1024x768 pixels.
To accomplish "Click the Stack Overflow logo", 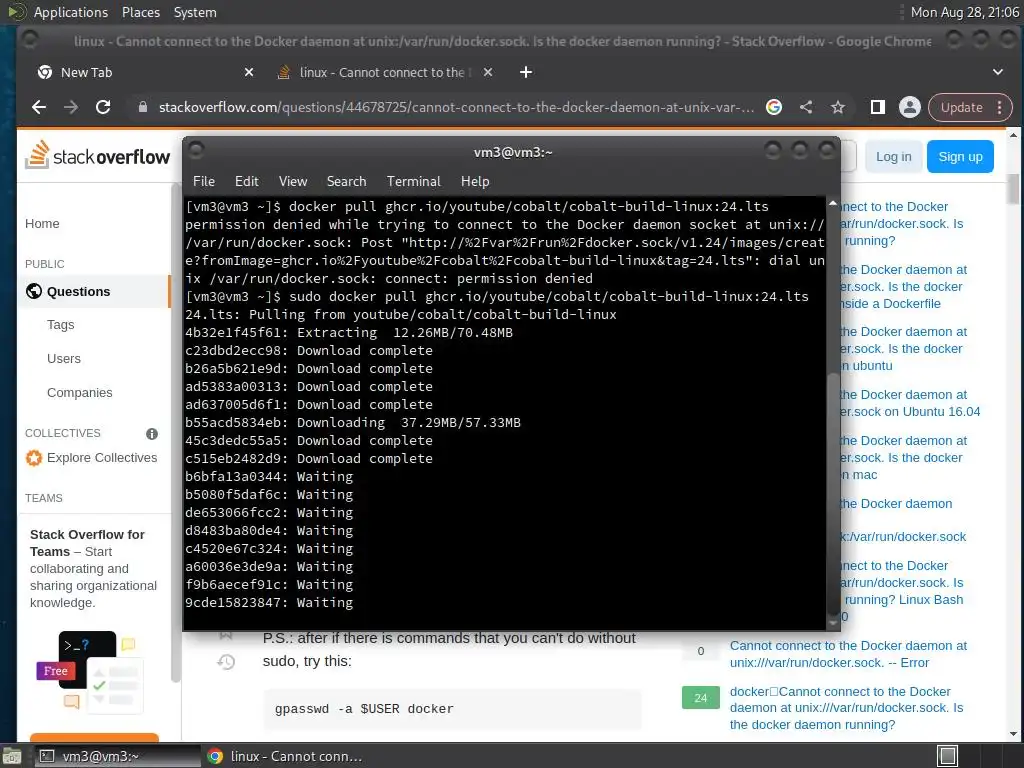I will (x=97, y=155).
